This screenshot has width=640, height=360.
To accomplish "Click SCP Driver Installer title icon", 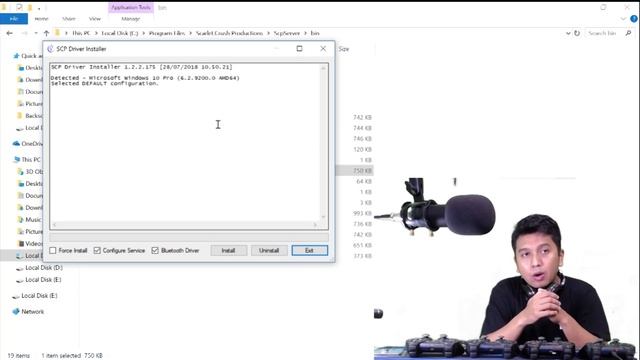I will [50, 49].
